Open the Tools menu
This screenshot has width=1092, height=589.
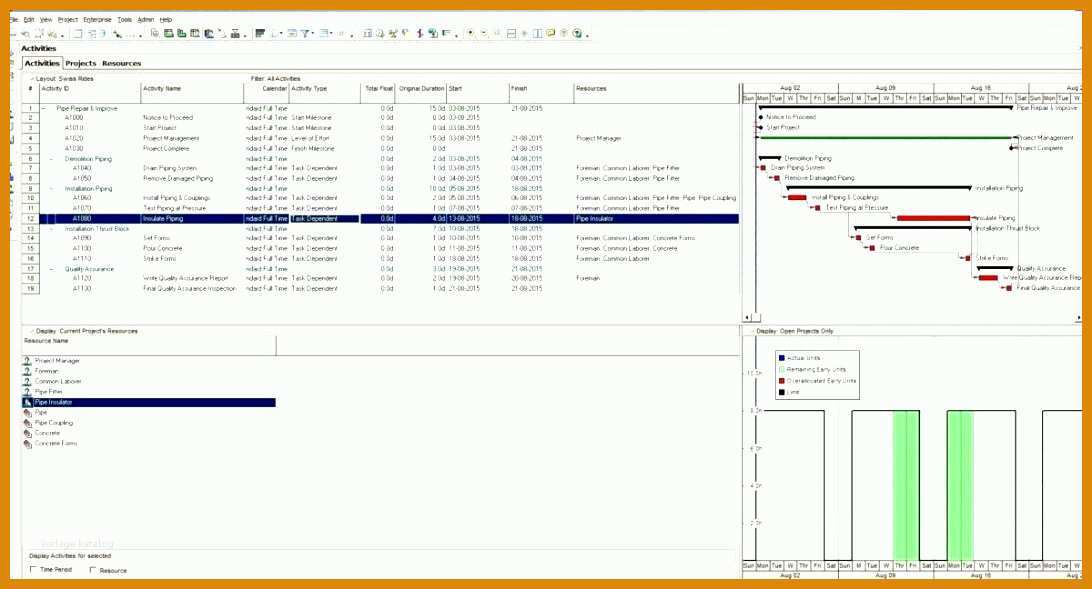coord(125,19)
